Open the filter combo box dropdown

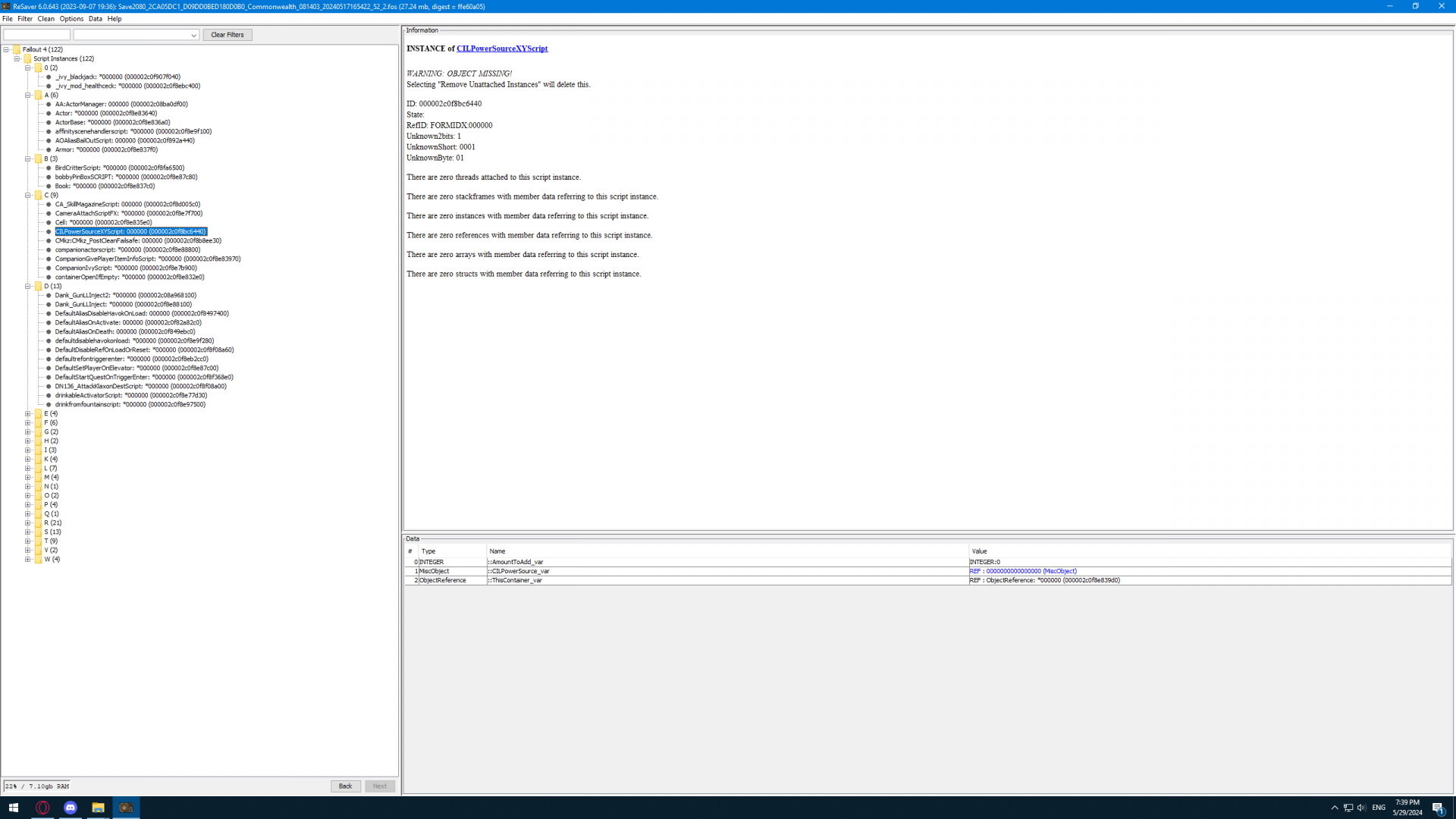coord(193,35)
